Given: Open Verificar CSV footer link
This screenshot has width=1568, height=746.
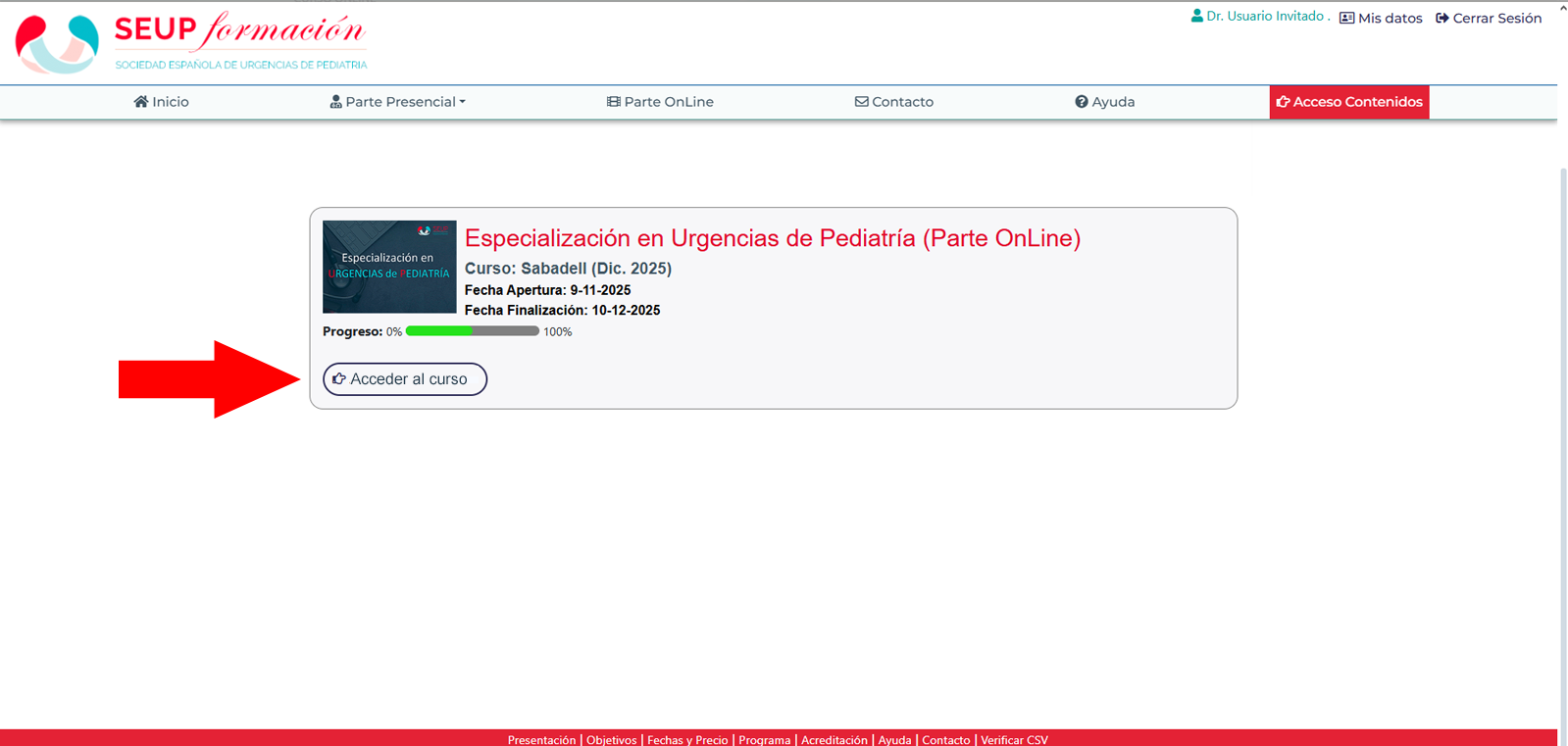Looking at the screenshot, I should [1014, 740].
